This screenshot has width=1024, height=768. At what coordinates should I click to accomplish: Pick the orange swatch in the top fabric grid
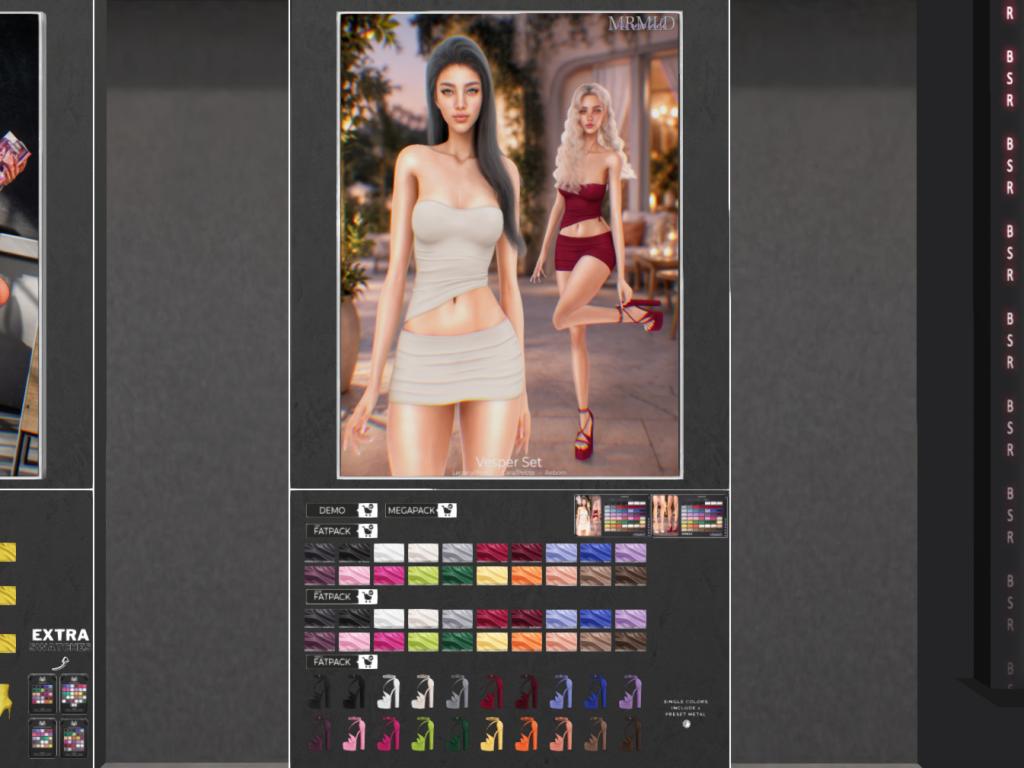[527, 575]
